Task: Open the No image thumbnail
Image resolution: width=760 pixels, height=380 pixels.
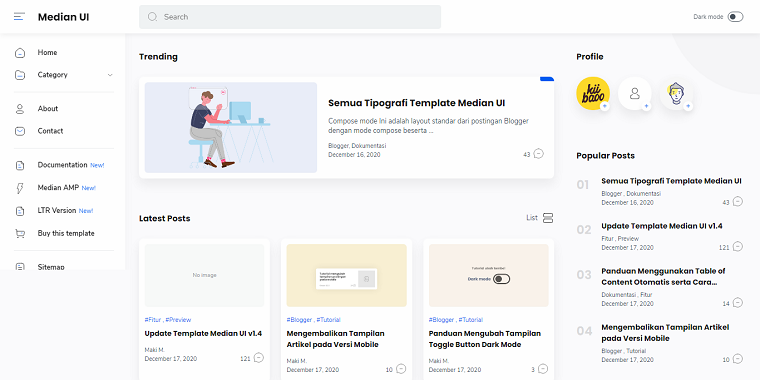Action: pyautogui.click(x=205, y=275)
